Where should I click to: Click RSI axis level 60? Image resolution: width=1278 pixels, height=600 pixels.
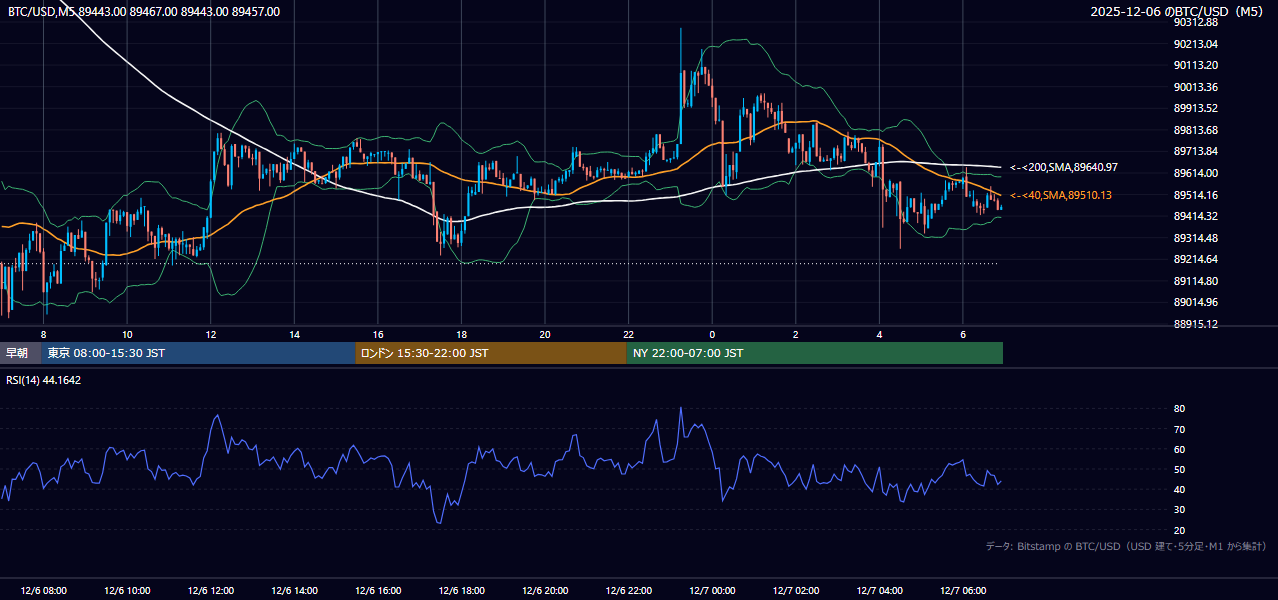1179,449
